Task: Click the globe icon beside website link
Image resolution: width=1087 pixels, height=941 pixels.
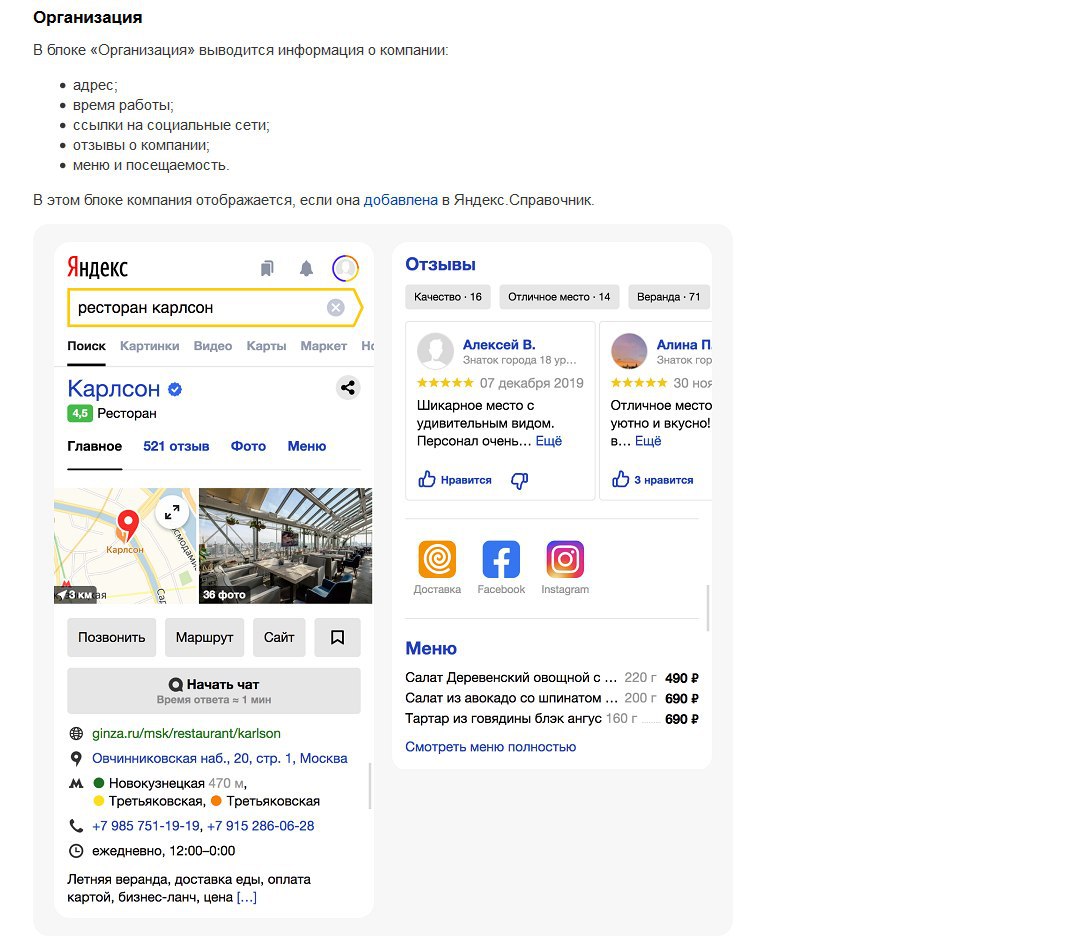Action: tap(76, 734)
